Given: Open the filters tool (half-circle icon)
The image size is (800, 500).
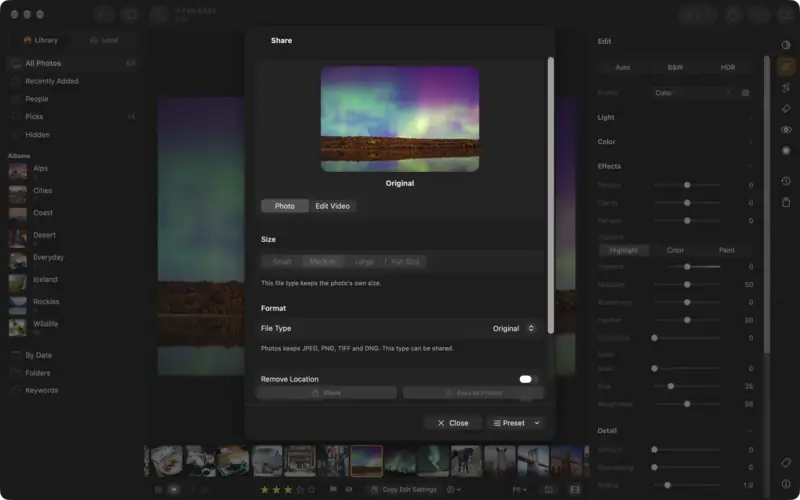Looking at the screenshot, I should (786, 45).
